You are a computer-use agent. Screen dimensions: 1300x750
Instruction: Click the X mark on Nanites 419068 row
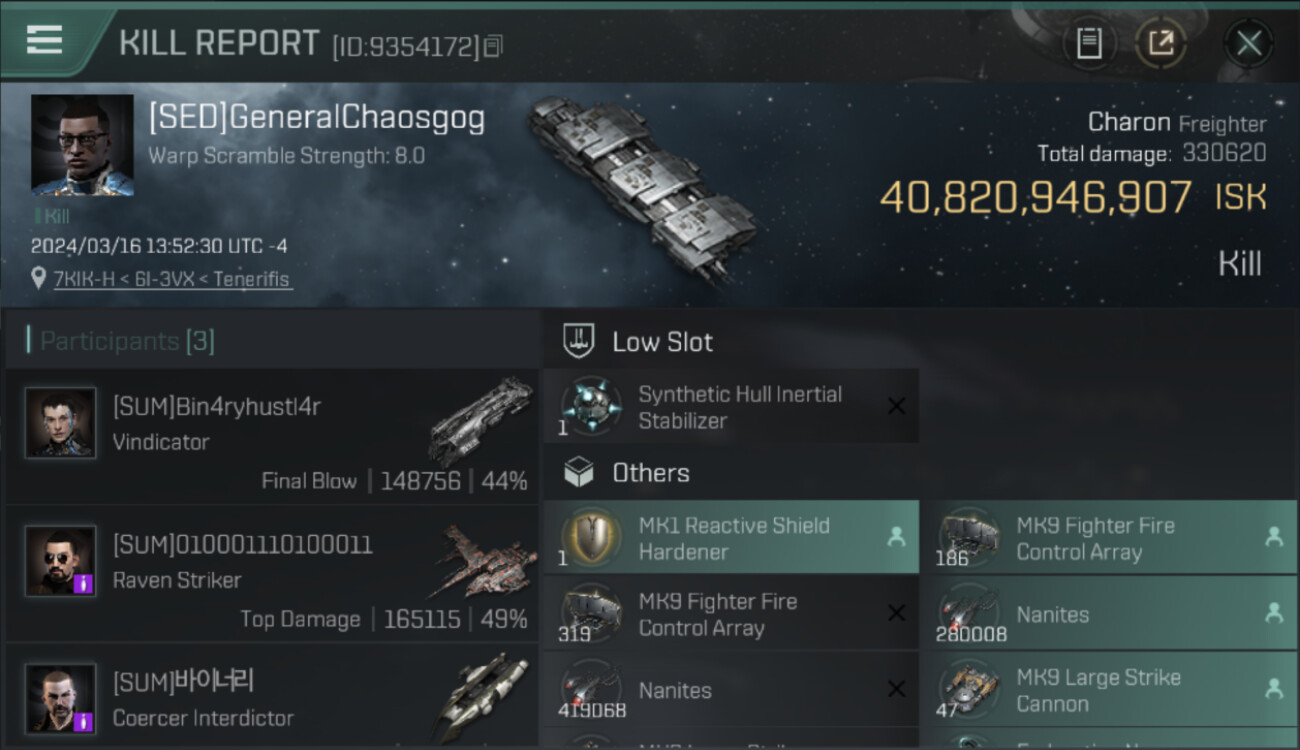[x=896, y=690]
